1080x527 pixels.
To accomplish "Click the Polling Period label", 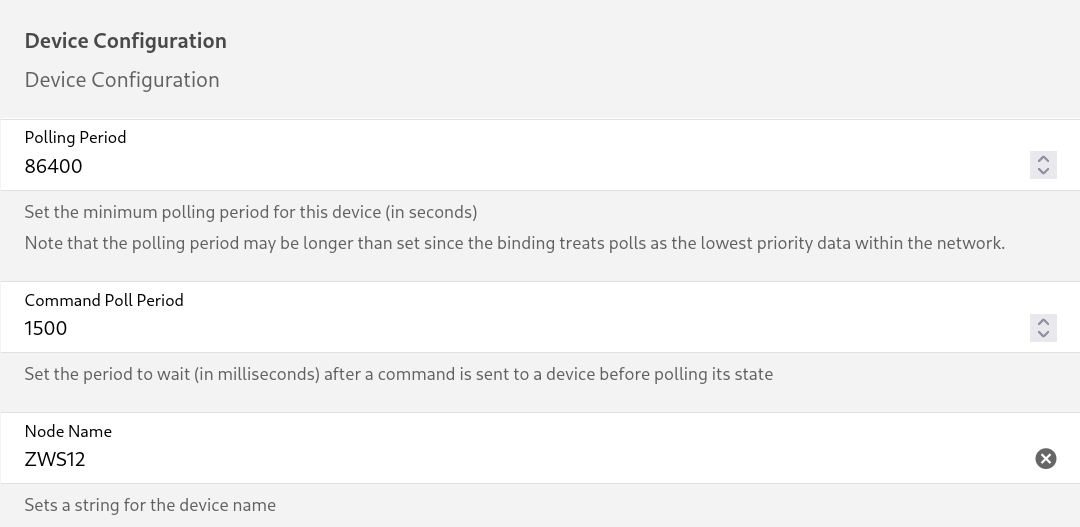I will point(75,137).
